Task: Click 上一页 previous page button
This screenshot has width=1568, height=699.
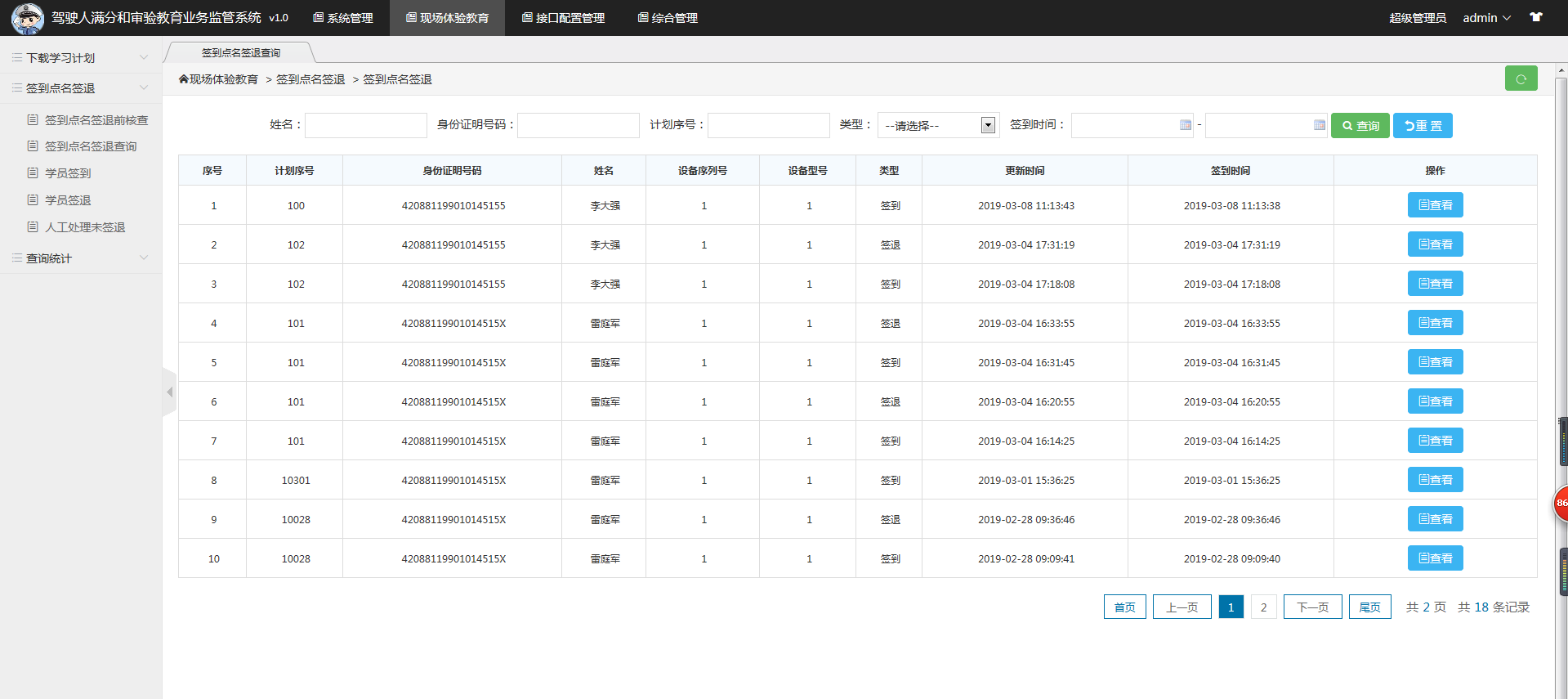Action: 1182,607
